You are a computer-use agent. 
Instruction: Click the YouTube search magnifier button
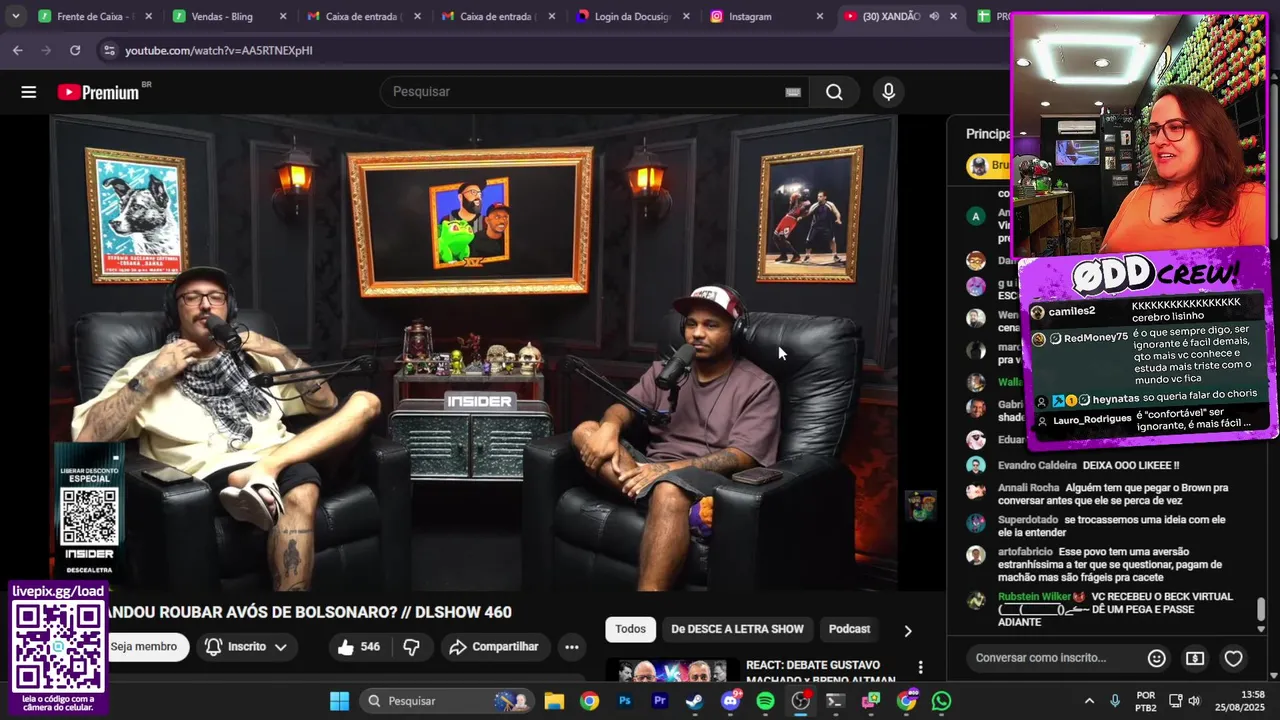pos(834,92)
